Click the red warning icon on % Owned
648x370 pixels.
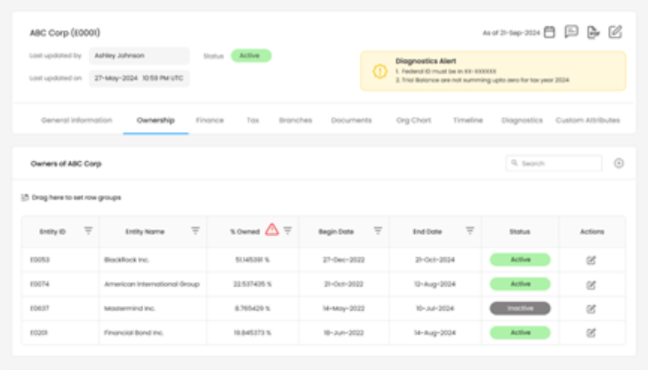272,229
